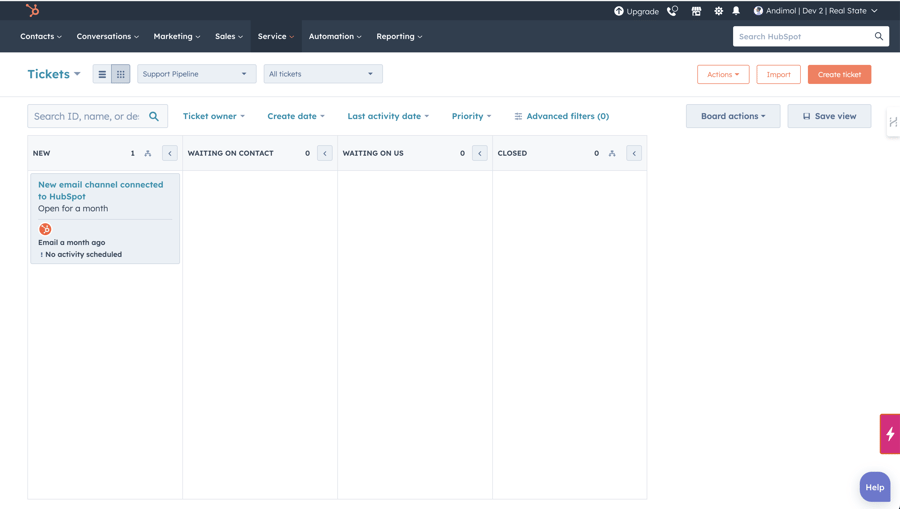Screen dimensions: 900x509
Task: Switch to board view
Action: 121,74
